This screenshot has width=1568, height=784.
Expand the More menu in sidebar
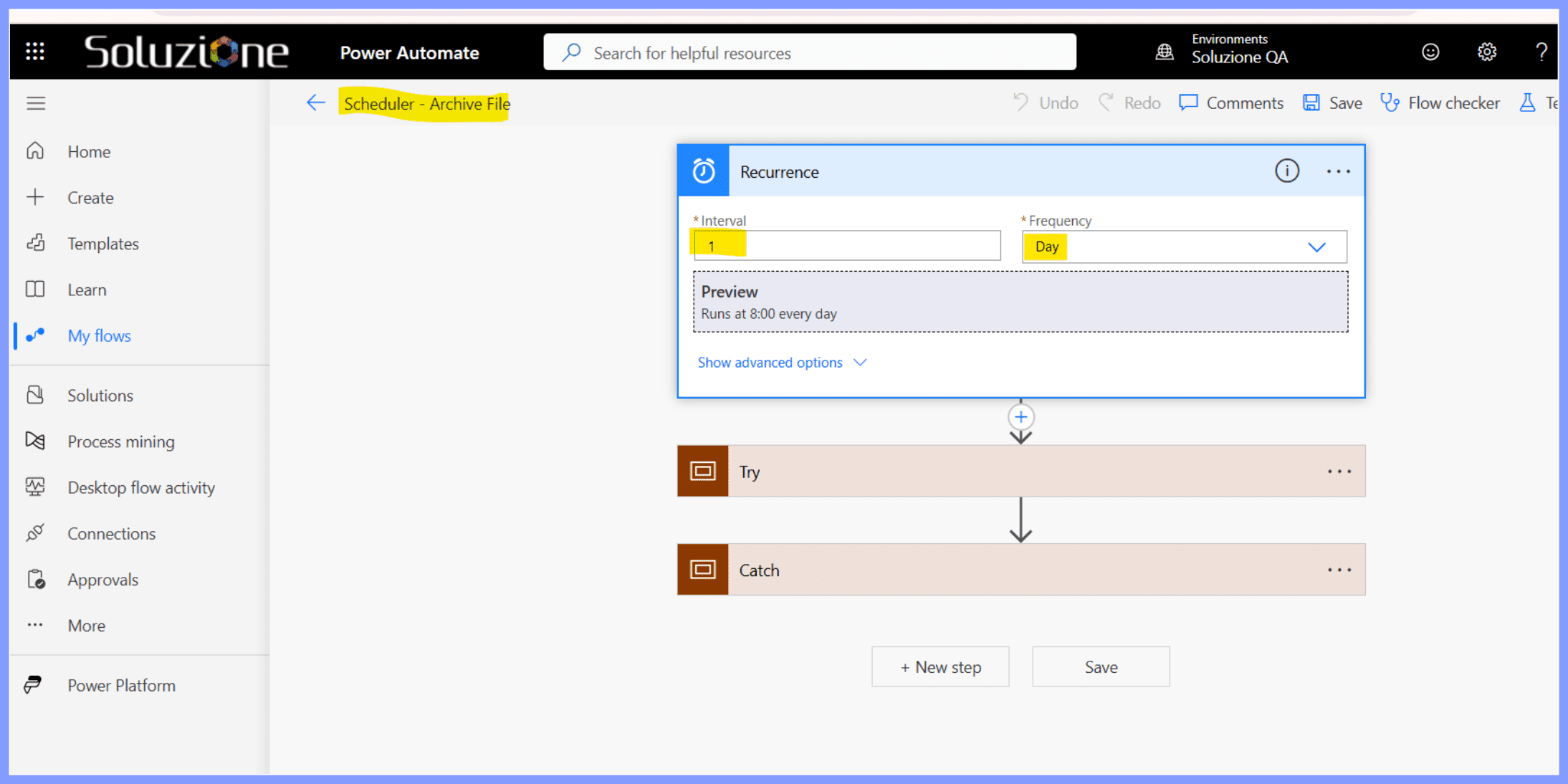(85, 625)
